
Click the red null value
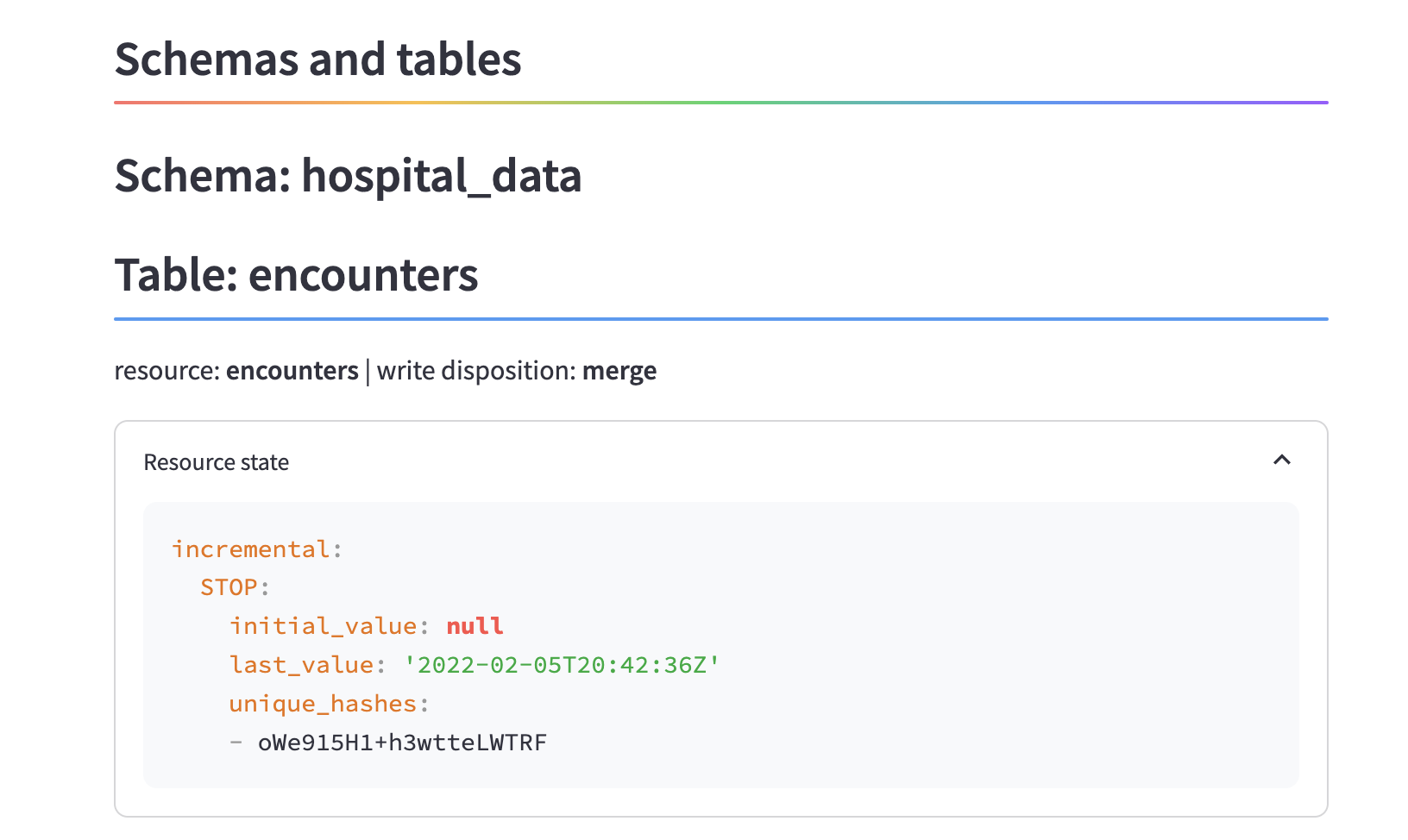point(475,626)
